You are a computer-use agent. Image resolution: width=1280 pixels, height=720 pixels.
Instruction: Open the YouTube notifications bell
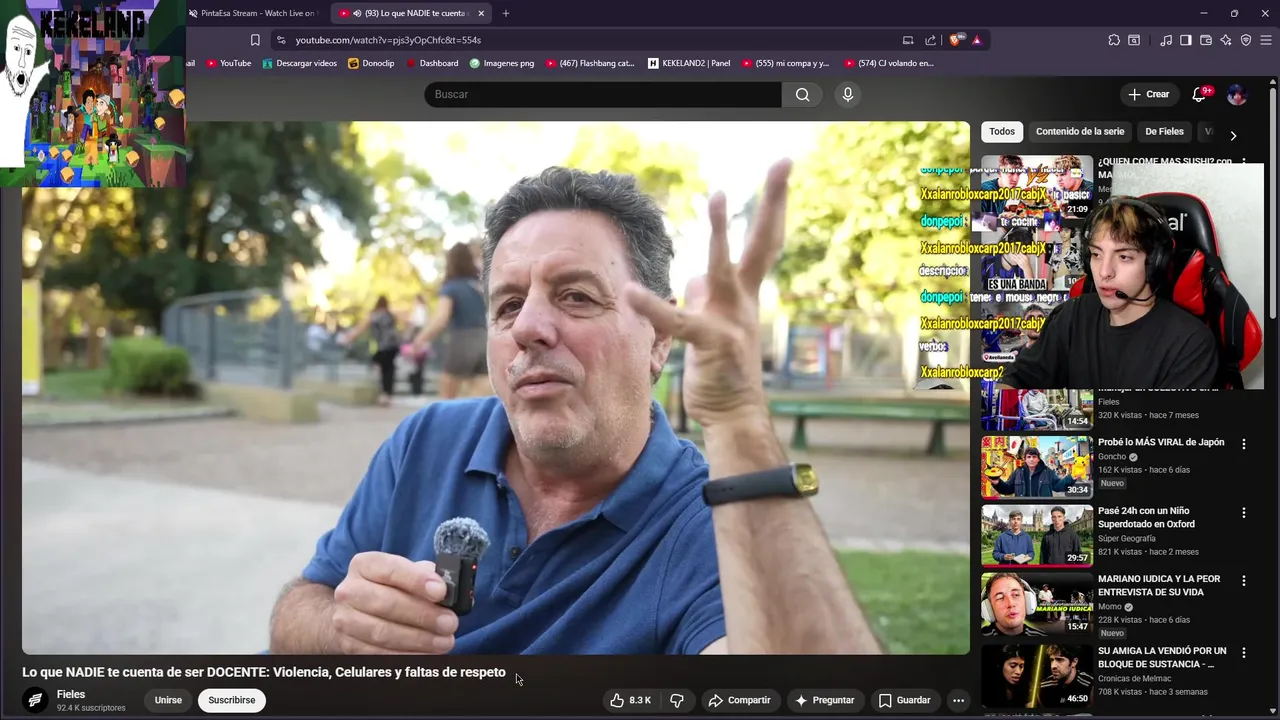click(1199, 94)
